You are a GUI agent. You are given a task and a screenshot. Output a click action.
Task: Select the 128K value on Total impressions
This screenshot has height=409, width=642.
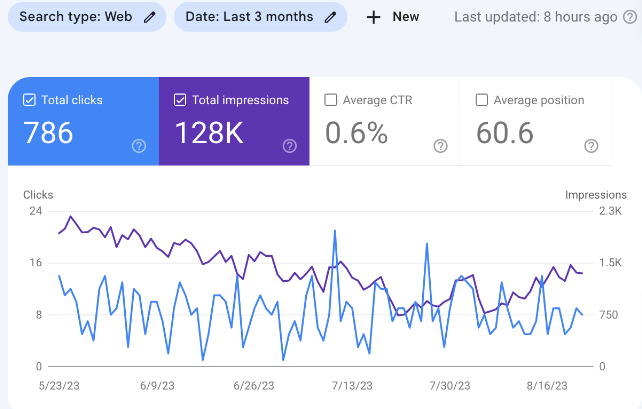point(207,133)
